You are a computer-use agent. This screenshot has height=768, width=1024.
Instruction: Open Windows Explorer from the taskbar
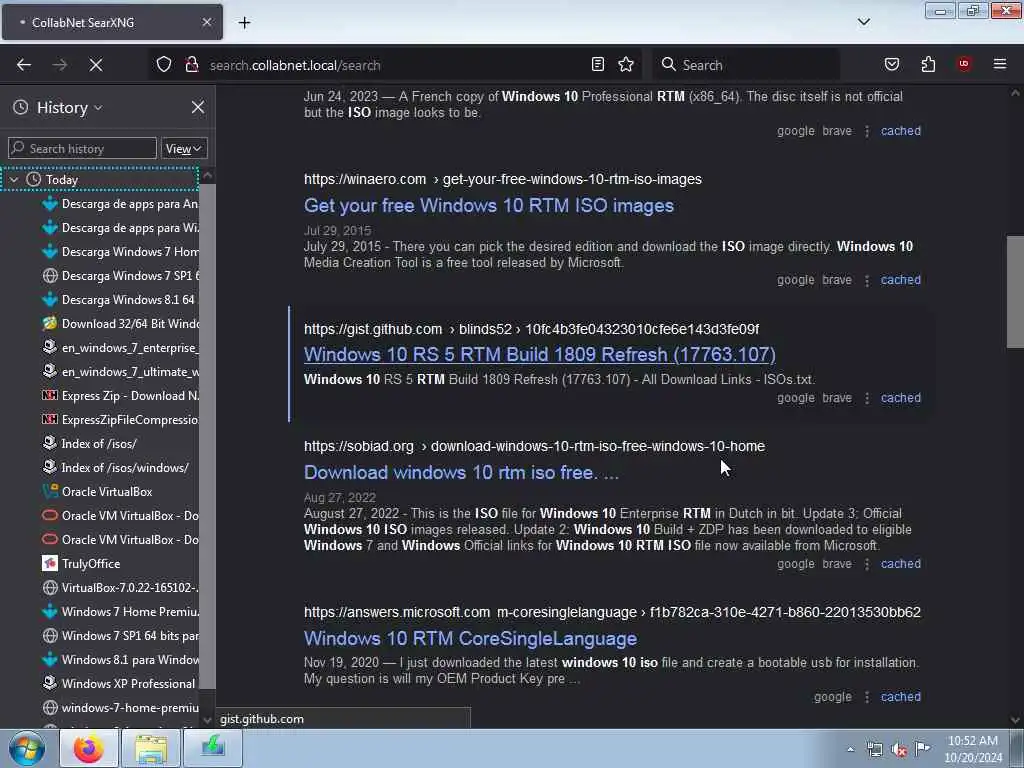coord(151,748)
